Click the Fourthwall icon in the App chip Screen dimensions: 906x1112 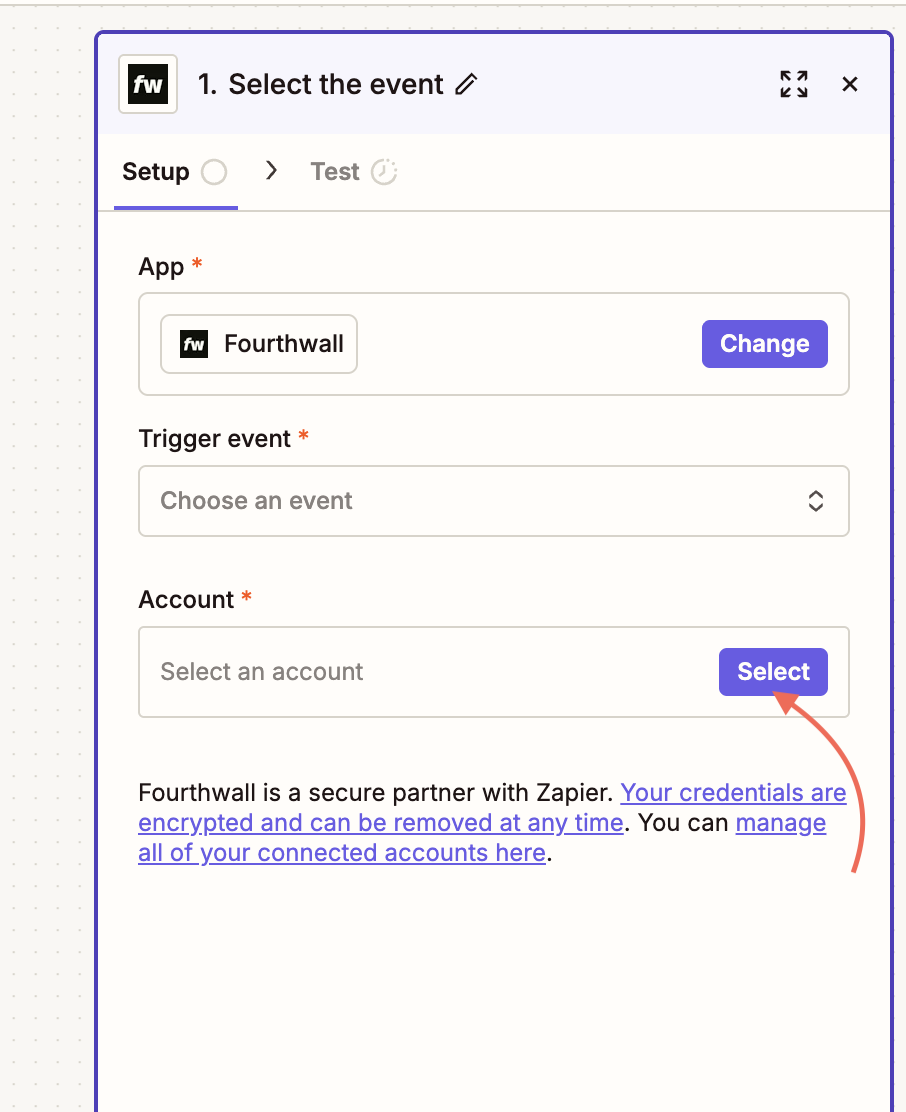(194, 344)
